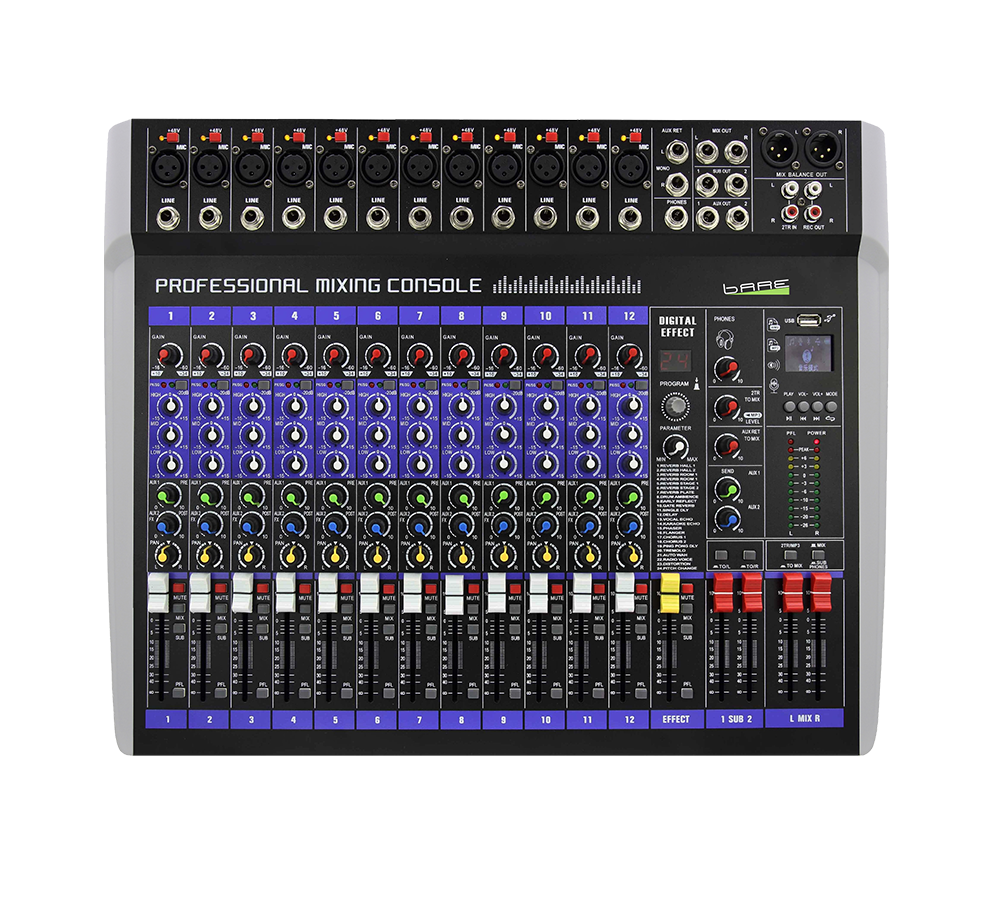This screenshot has height=898, width=987.
Task: Click channel 9 white fader cap
Action: tap(497, 593)
